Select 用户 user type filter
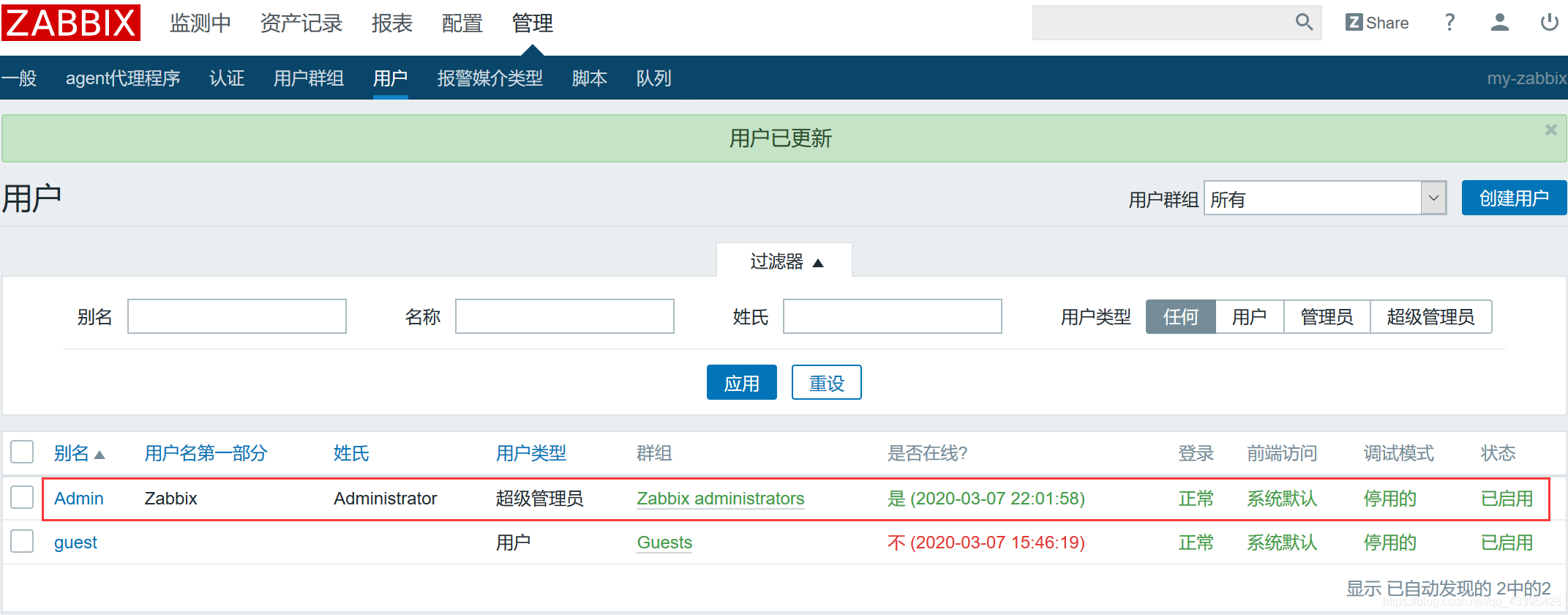The height and width of the screenshot is (615, 1568). tap(1250, 316)
